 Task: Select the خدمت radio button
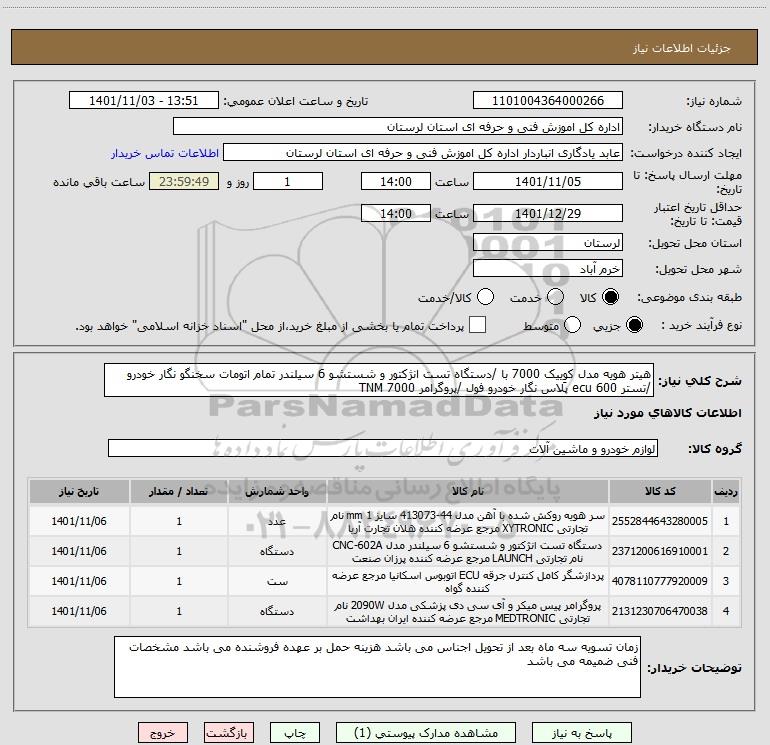point(555,297)
